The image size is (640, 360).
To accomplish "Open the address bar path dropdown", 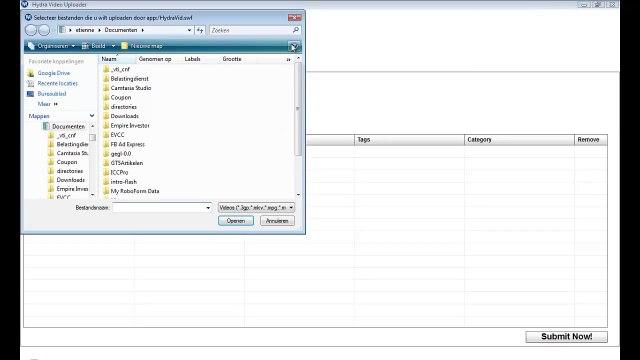I will tap(189, 30).
